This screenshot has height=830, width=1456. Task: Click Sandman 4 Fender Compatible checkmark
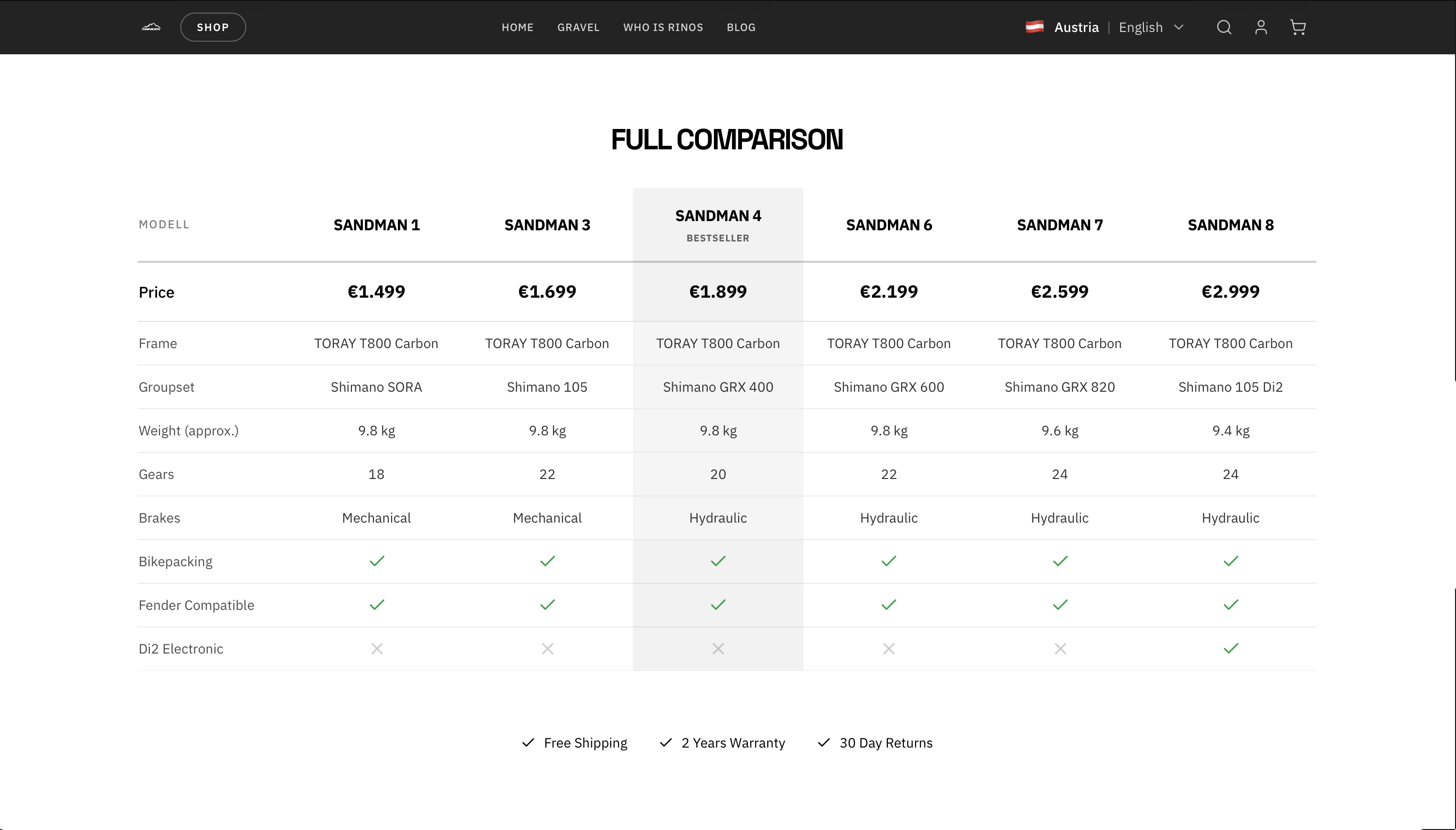click(718, 605)
